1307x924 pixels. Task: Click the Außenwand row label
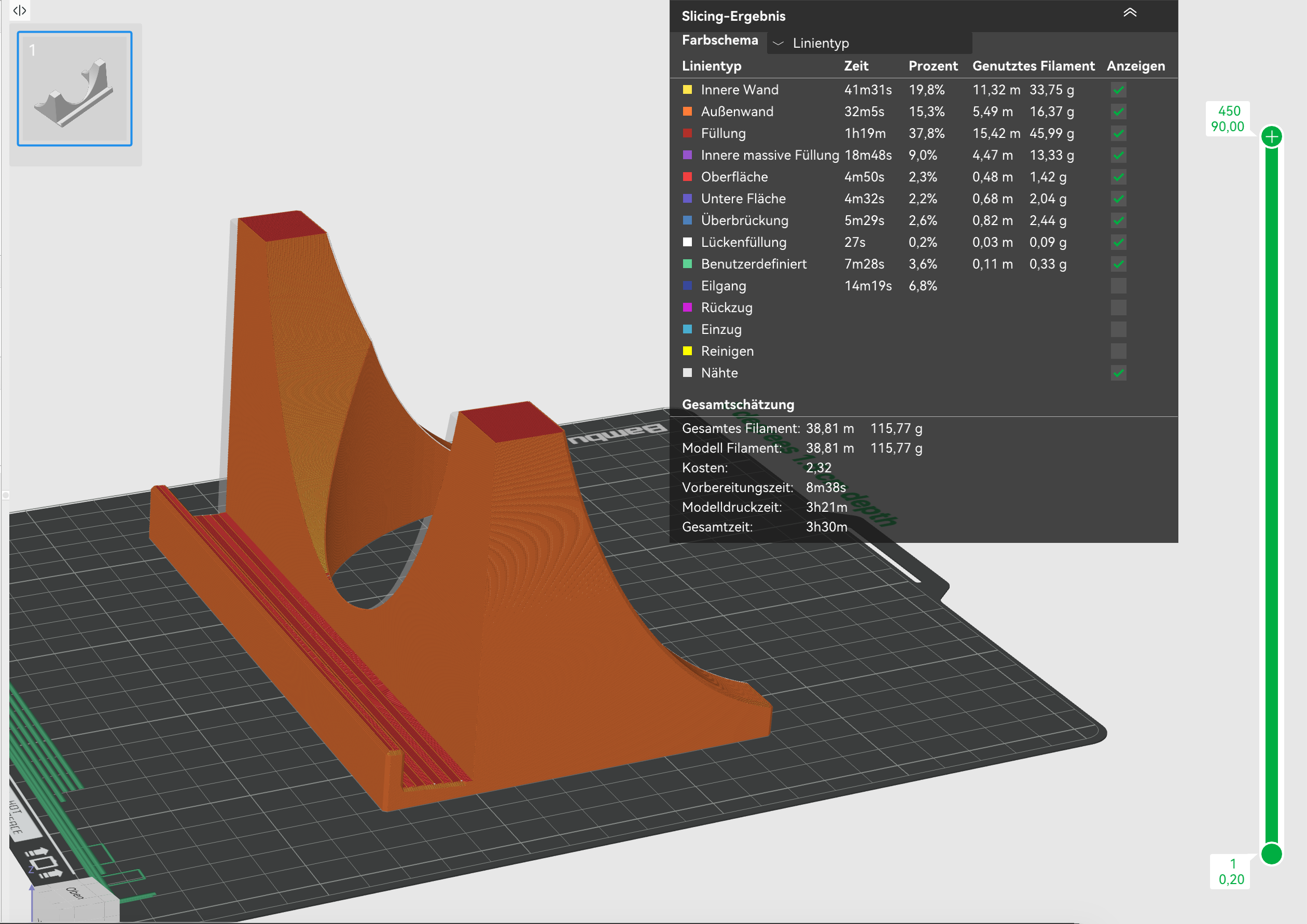pyautogui.click(x=737, y=111)
